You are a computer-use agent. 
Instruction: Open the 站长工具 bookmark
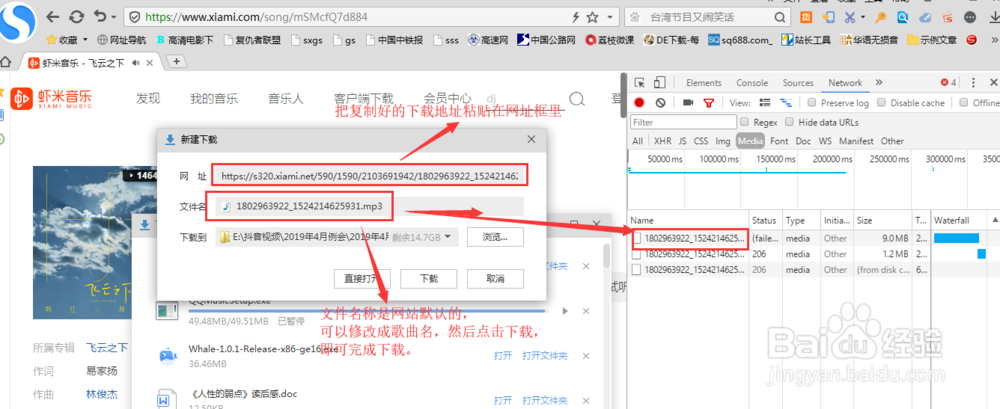click(805, 40)
